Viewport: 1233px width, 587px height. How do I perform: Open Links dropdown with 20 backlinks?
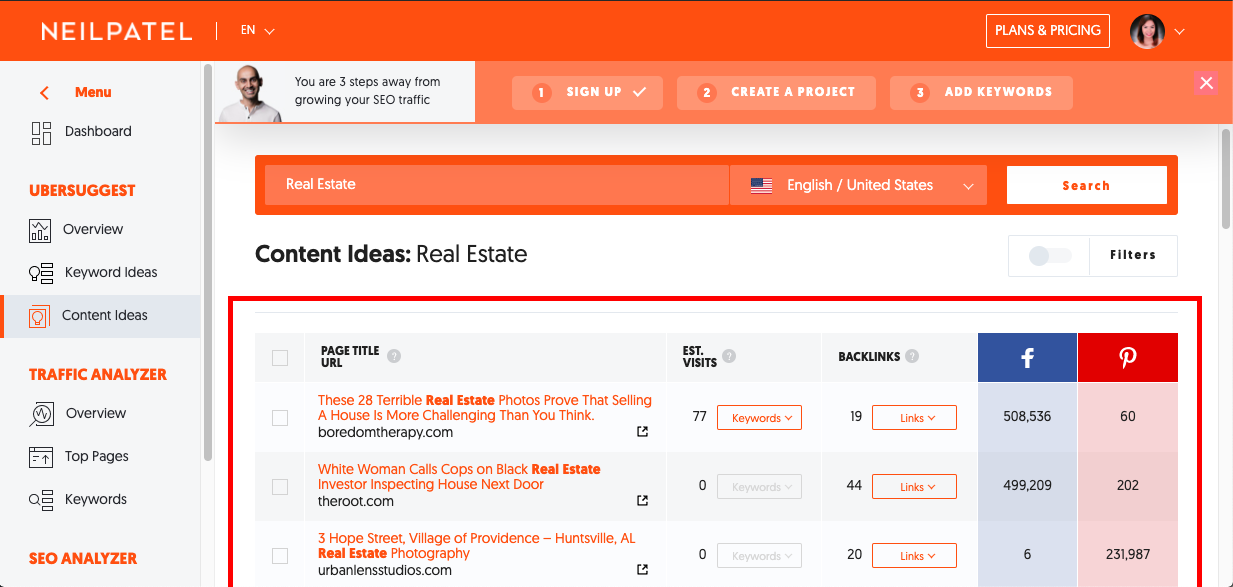coord(914,556)
